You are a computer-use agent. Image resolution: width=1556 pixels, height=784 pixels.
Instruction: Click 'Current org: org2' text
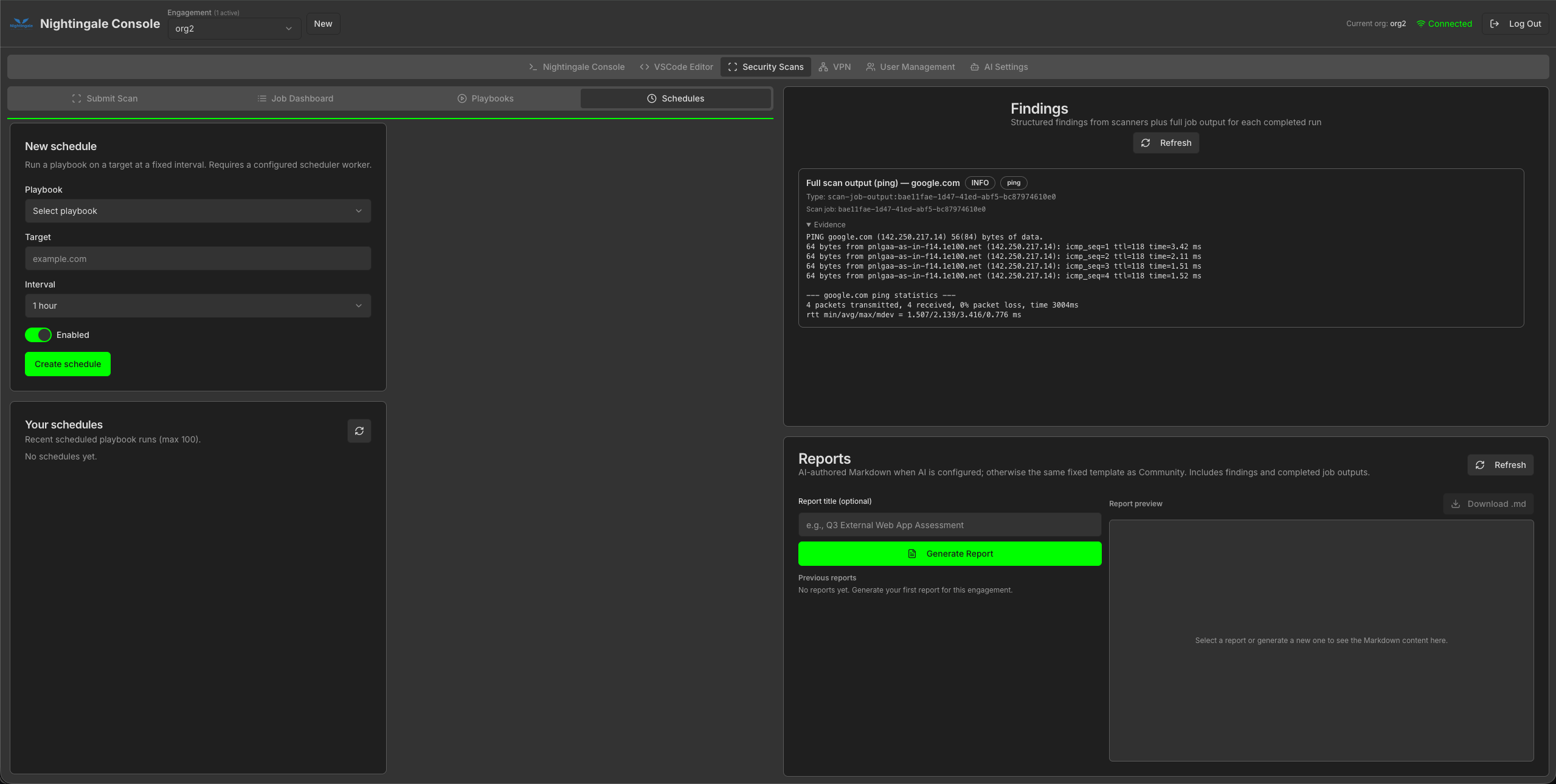click(x=1375, y=24)
